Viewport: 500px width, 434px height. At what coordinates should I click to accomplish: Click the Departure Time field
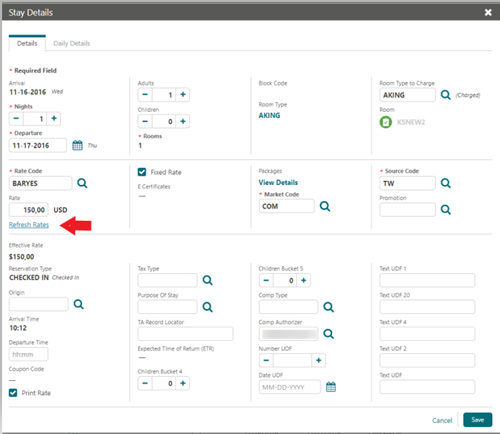coord(29,354)
